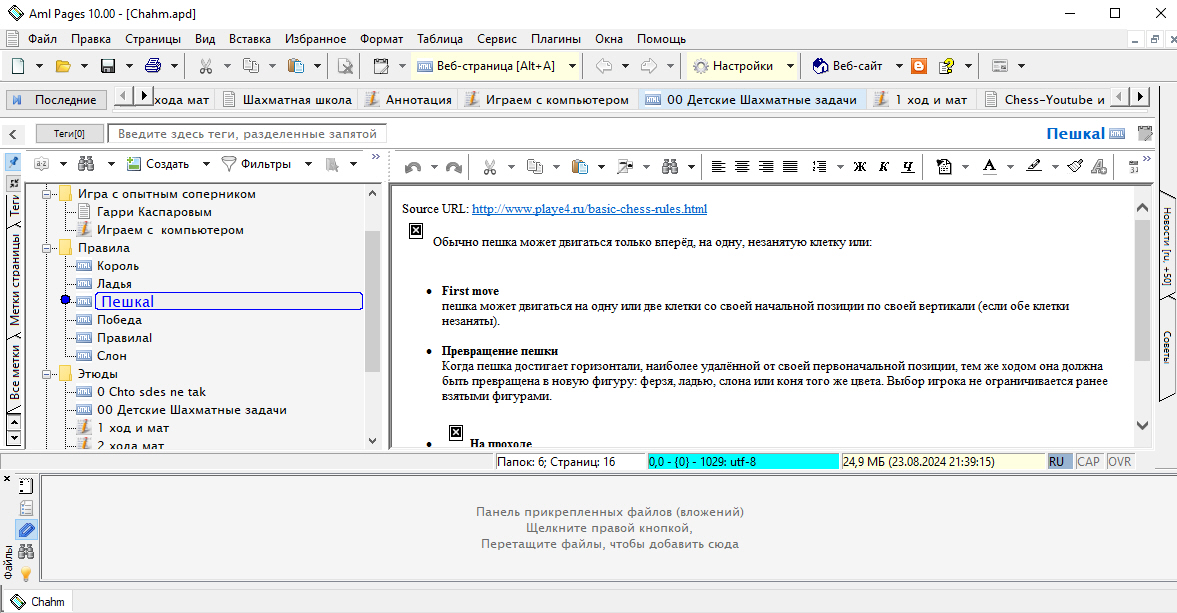Click the Print icon in main toolbar
The width and height of the screenshot is (1177, 613).
pos(153,66)
